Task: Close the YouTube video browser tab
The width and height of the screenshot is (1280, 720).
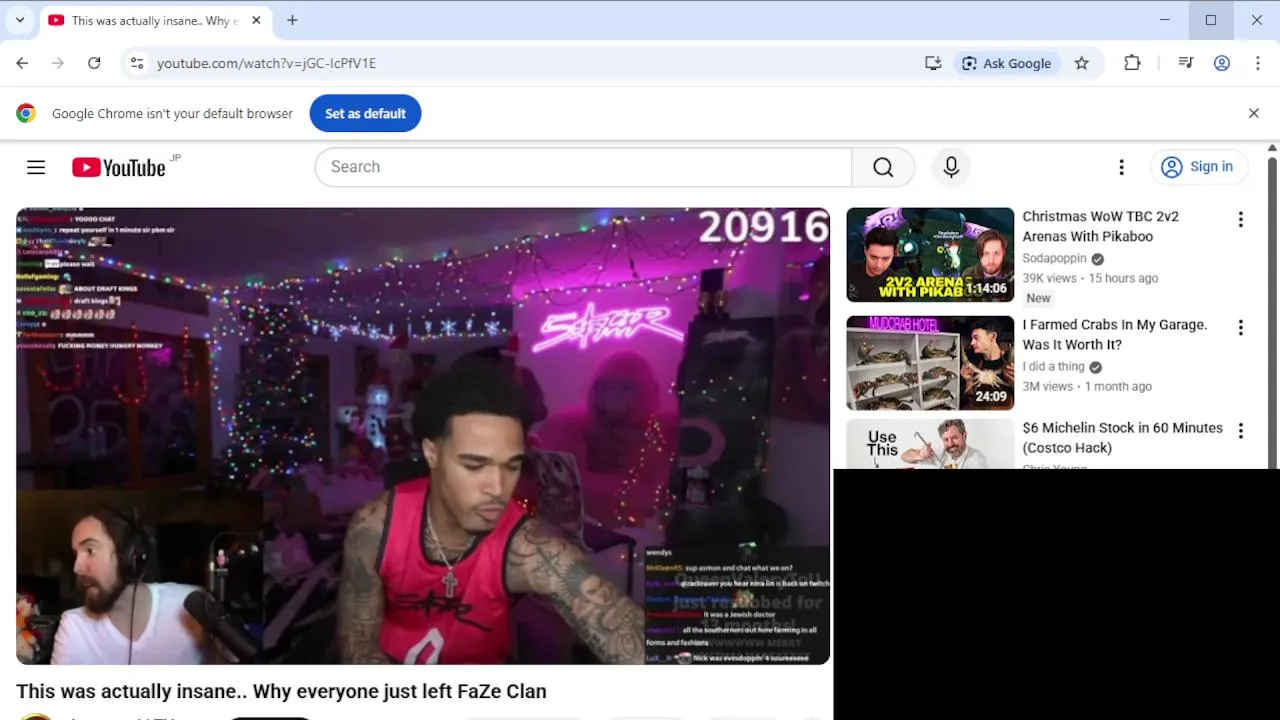Action: click(256, 20)
